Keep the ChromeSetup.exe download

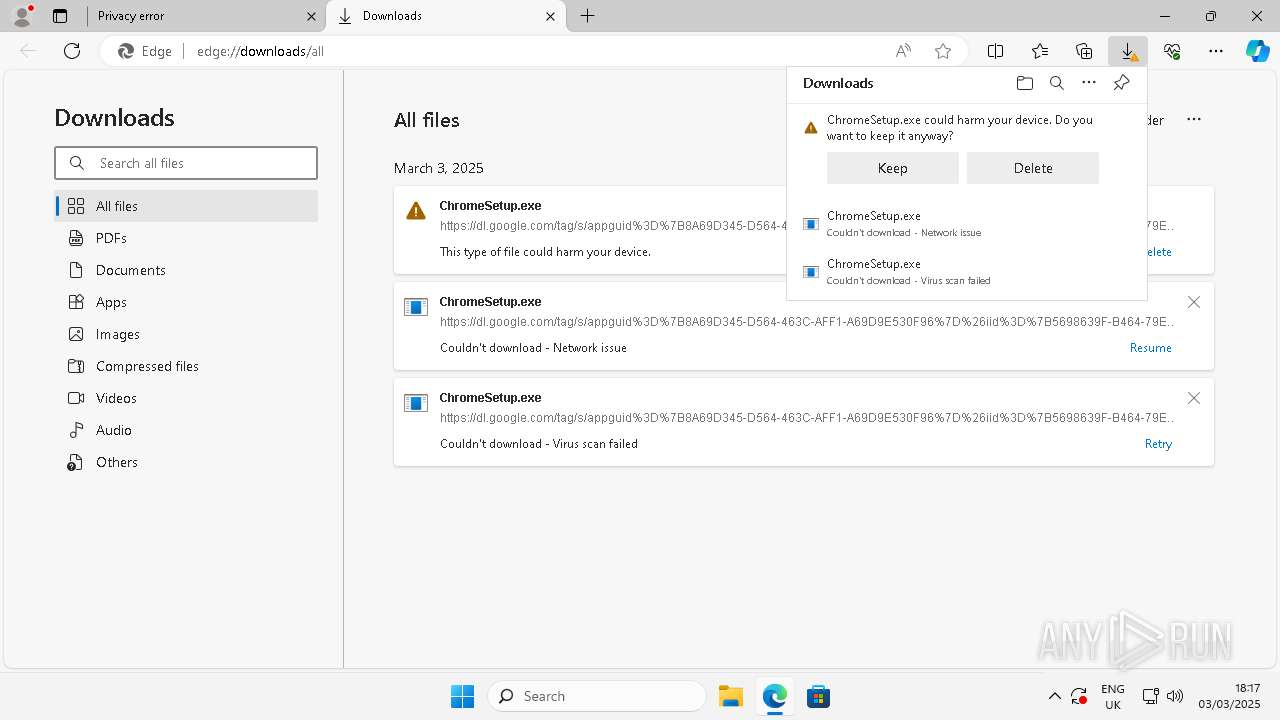[x=893, y=168]
